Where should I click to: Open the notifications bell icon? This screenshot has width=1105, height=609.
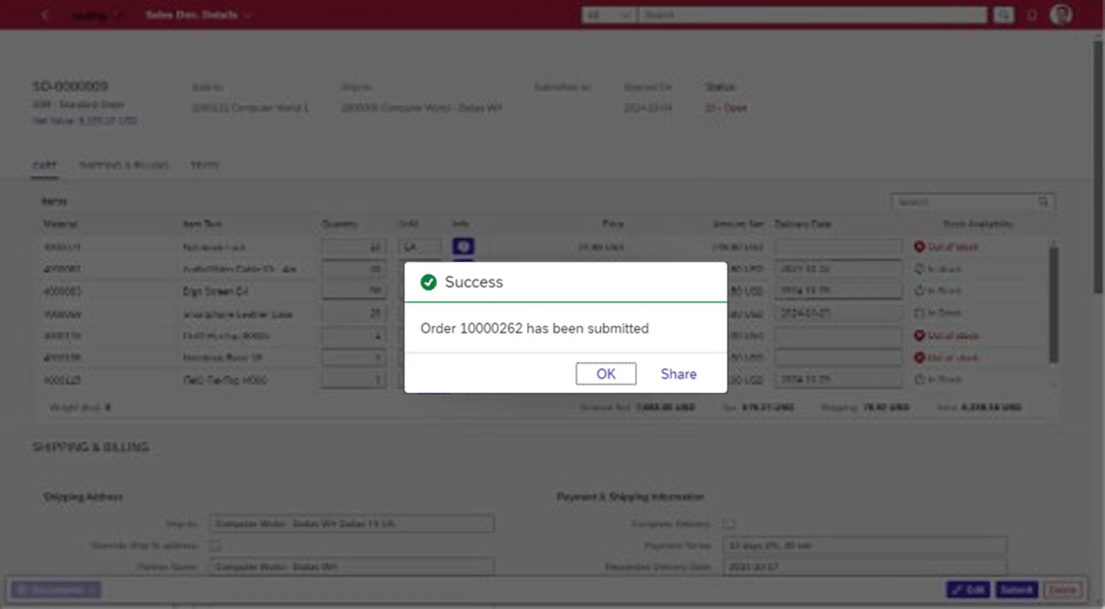pos(1031,15)
